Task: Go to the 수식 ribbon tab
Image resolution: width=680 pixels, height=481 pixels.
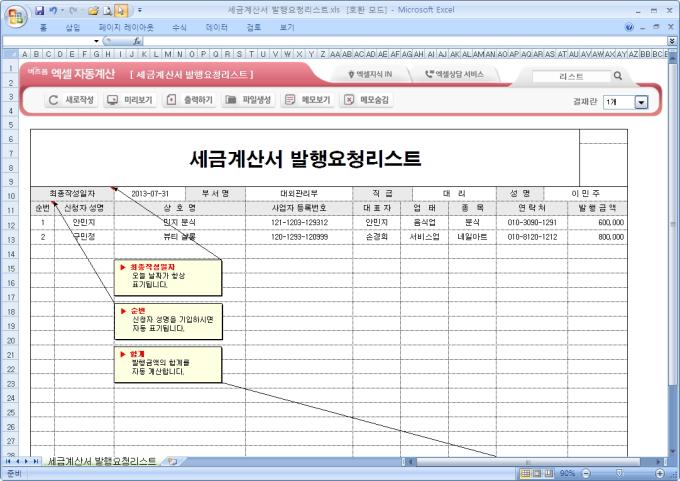Action: point(179,27)
